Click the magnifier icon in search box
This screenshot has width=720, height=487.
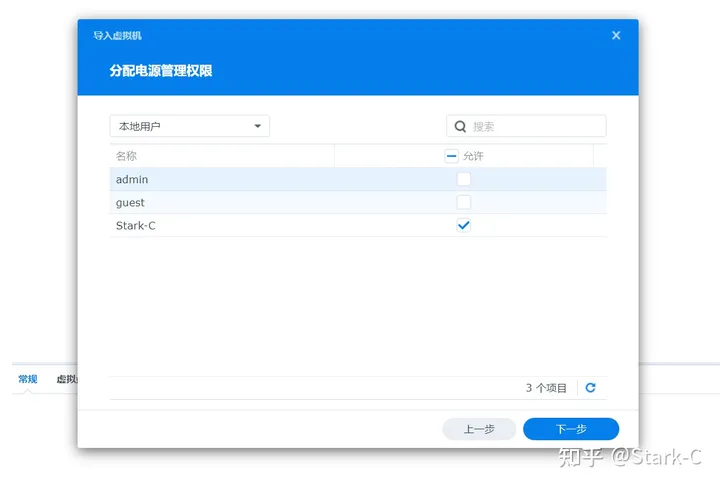pyautogui.click(x=460, y=127)
